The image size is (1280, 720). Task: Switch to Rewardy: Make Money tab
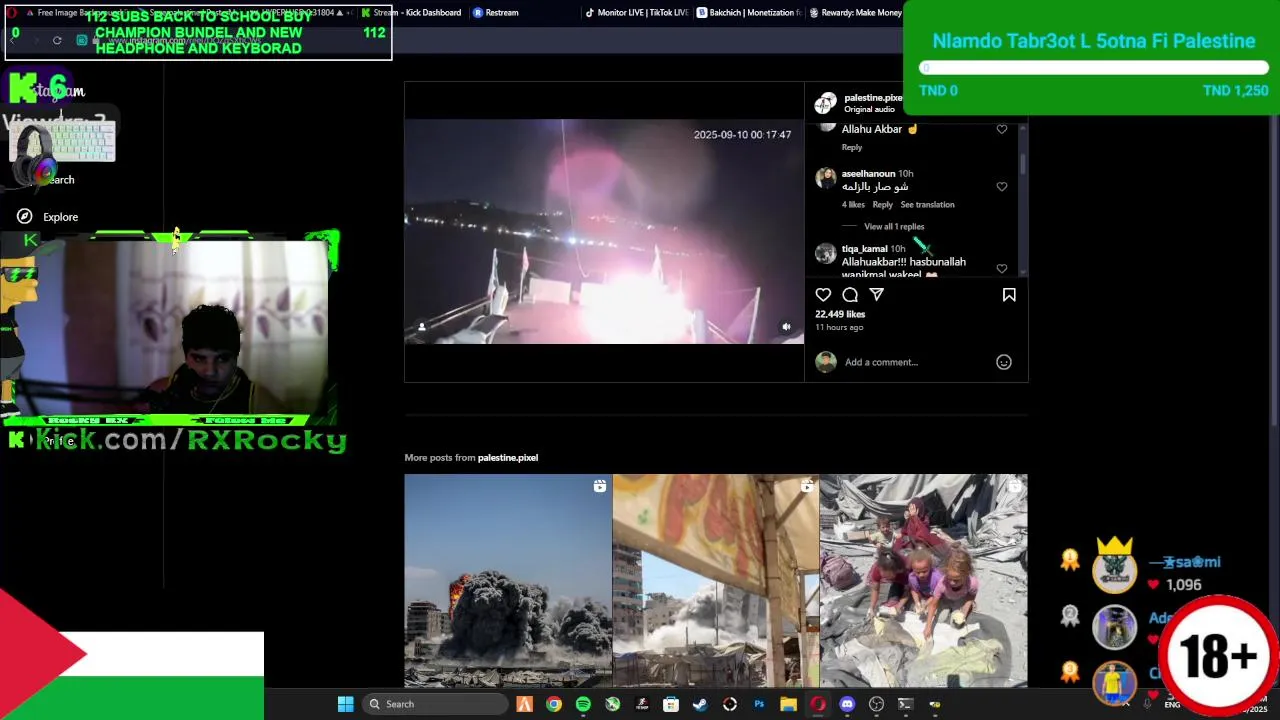(855, 13)
